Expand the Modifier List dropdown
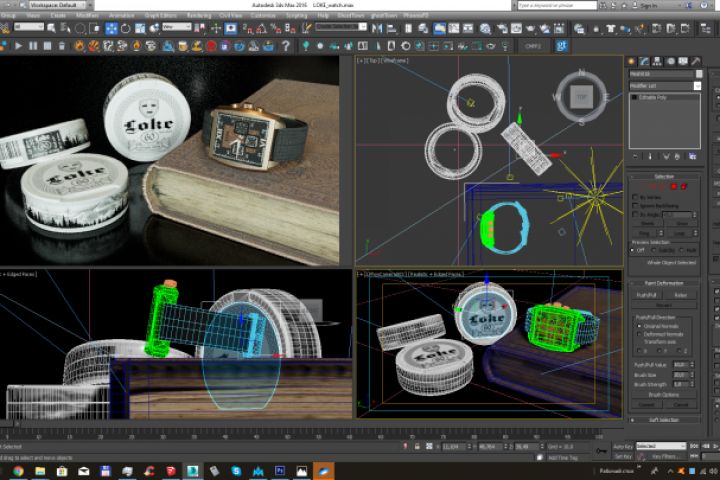 point(697,86)
